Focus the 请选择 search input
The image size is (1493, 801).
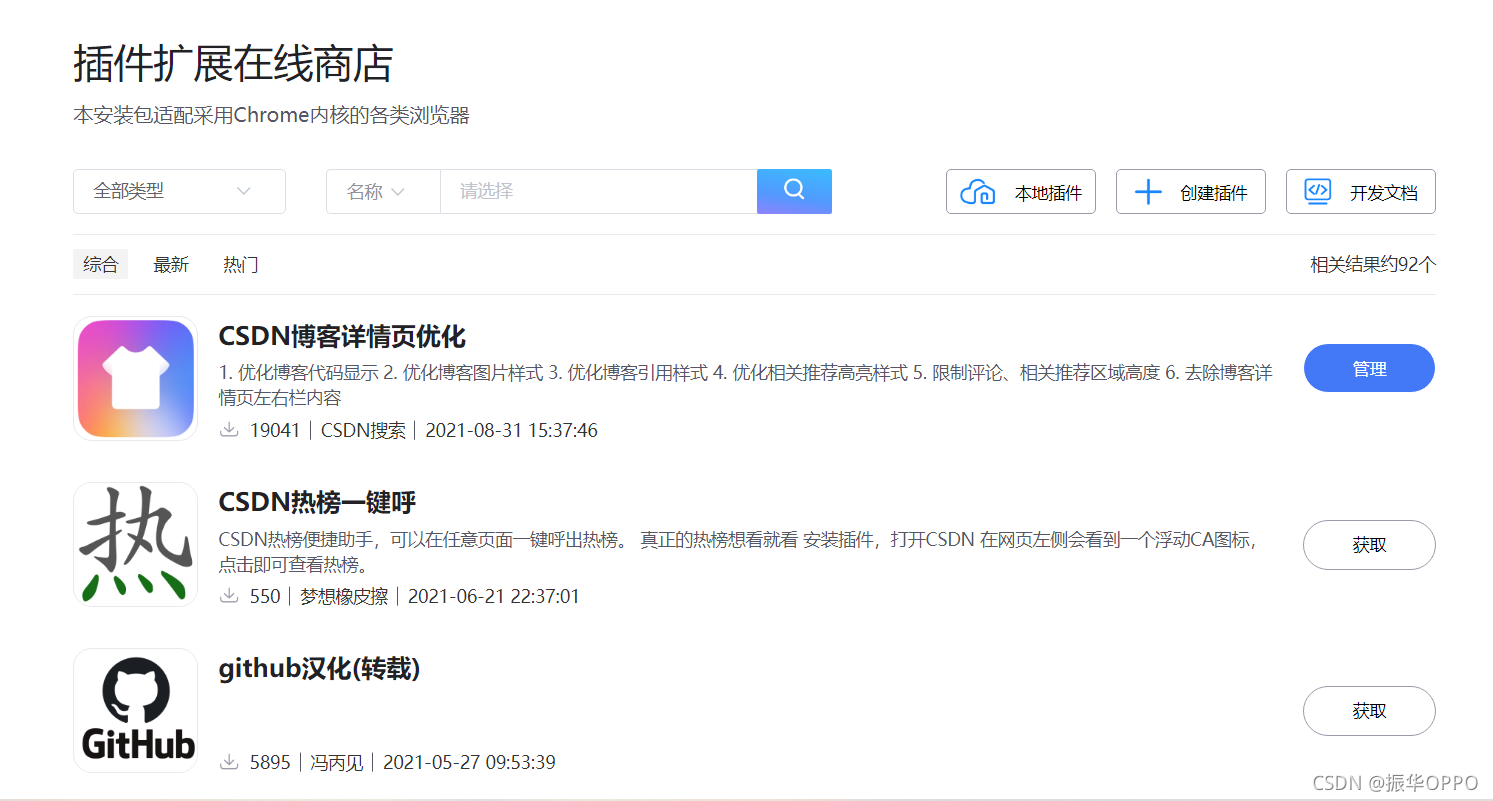(598, 191)
